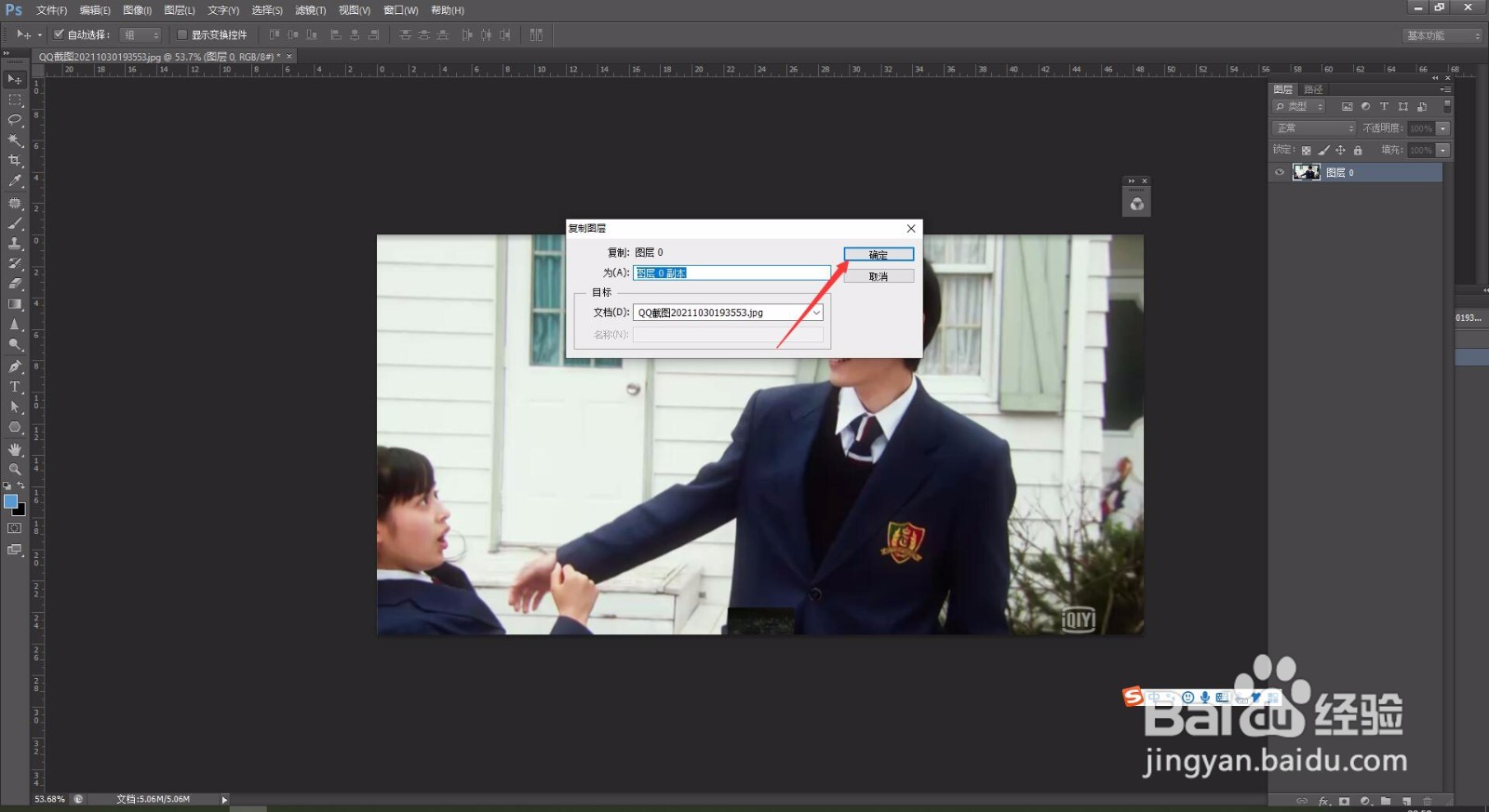The image size is (1489, 812).
Task: Open the Opacity slider dropdown arrow
Action: 1442,128
